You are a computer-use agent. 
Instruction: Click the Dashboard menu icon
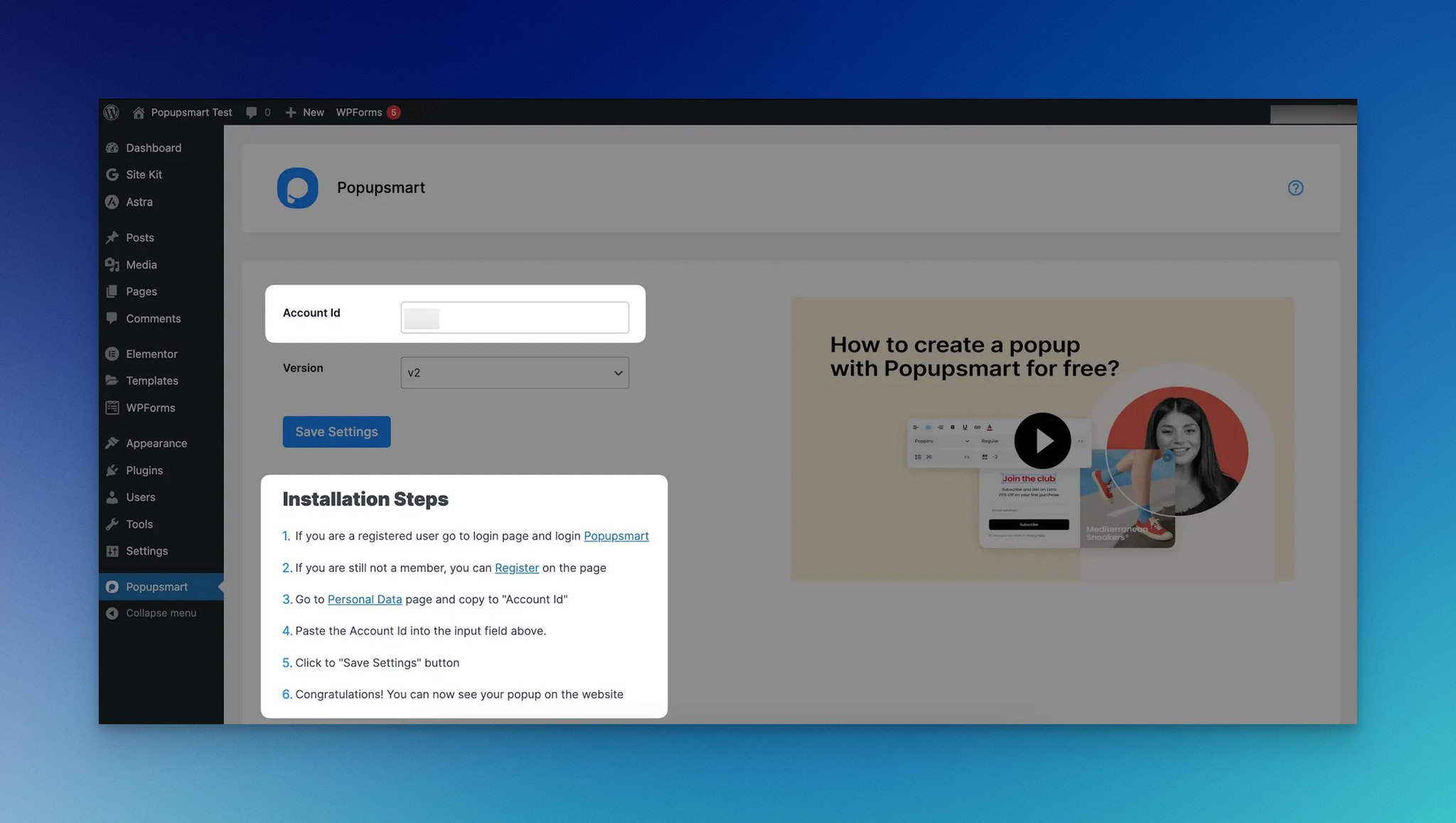pyautogui.click(x=113, y=148)
